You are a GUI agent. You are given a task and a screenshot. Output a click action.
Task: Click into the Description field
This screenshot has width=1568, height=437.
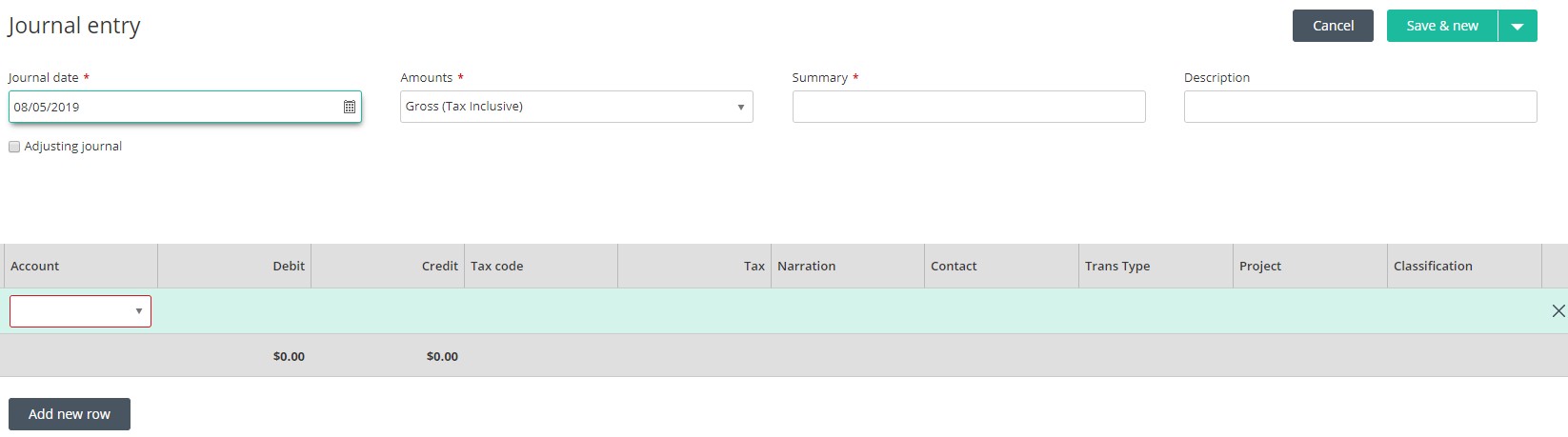pos(1359,107)
